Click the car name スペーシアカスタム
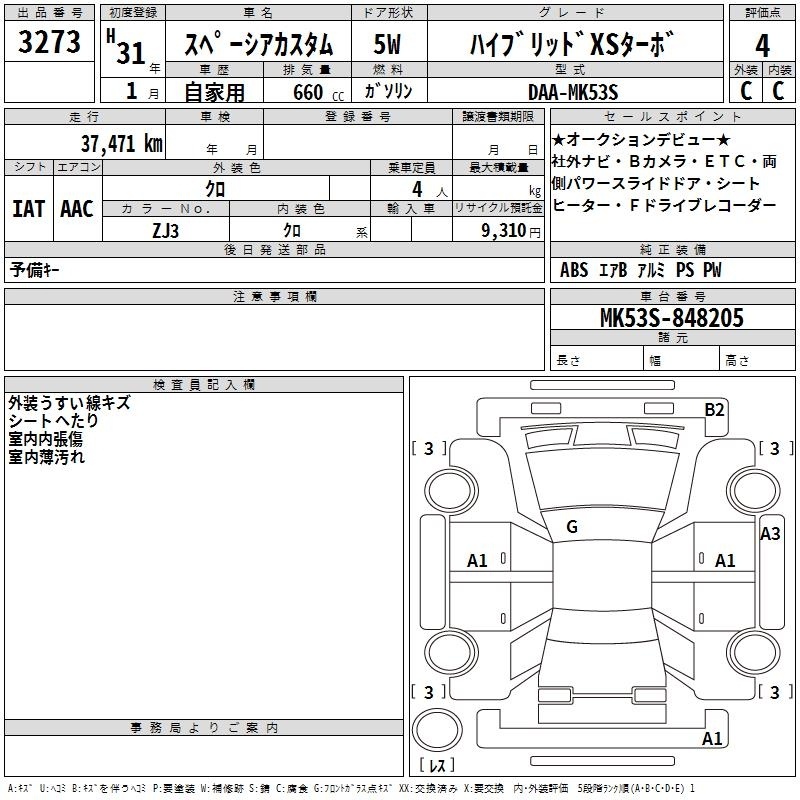Image resolution: width=800 pixels, height=800 pixels. 260,45
